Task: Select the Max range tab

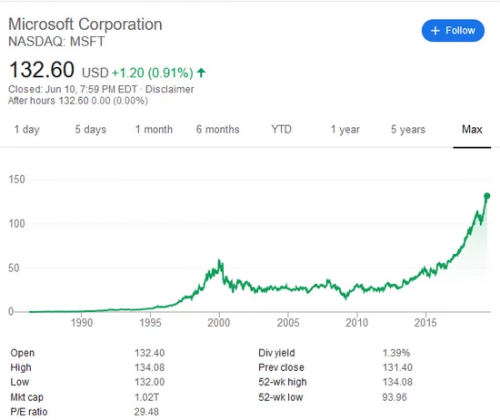Action: click(x=472, y=129)
